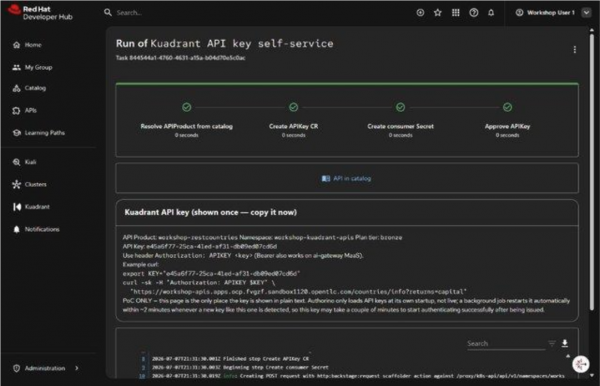The width and height of the screenshot is (600, 386).
Task: Click the Kuadrant API key shown once heading
Action: click(210, 212)
